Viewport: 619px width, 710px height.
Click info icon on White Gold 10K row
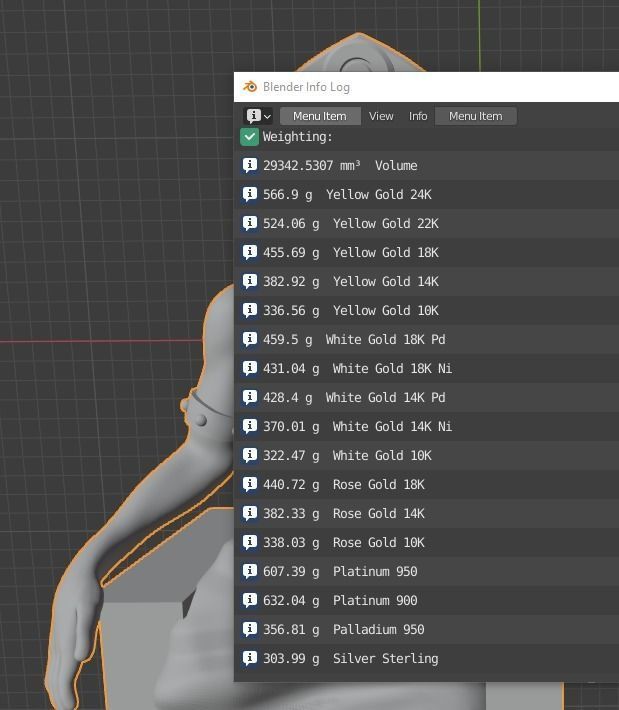point(250,455)
